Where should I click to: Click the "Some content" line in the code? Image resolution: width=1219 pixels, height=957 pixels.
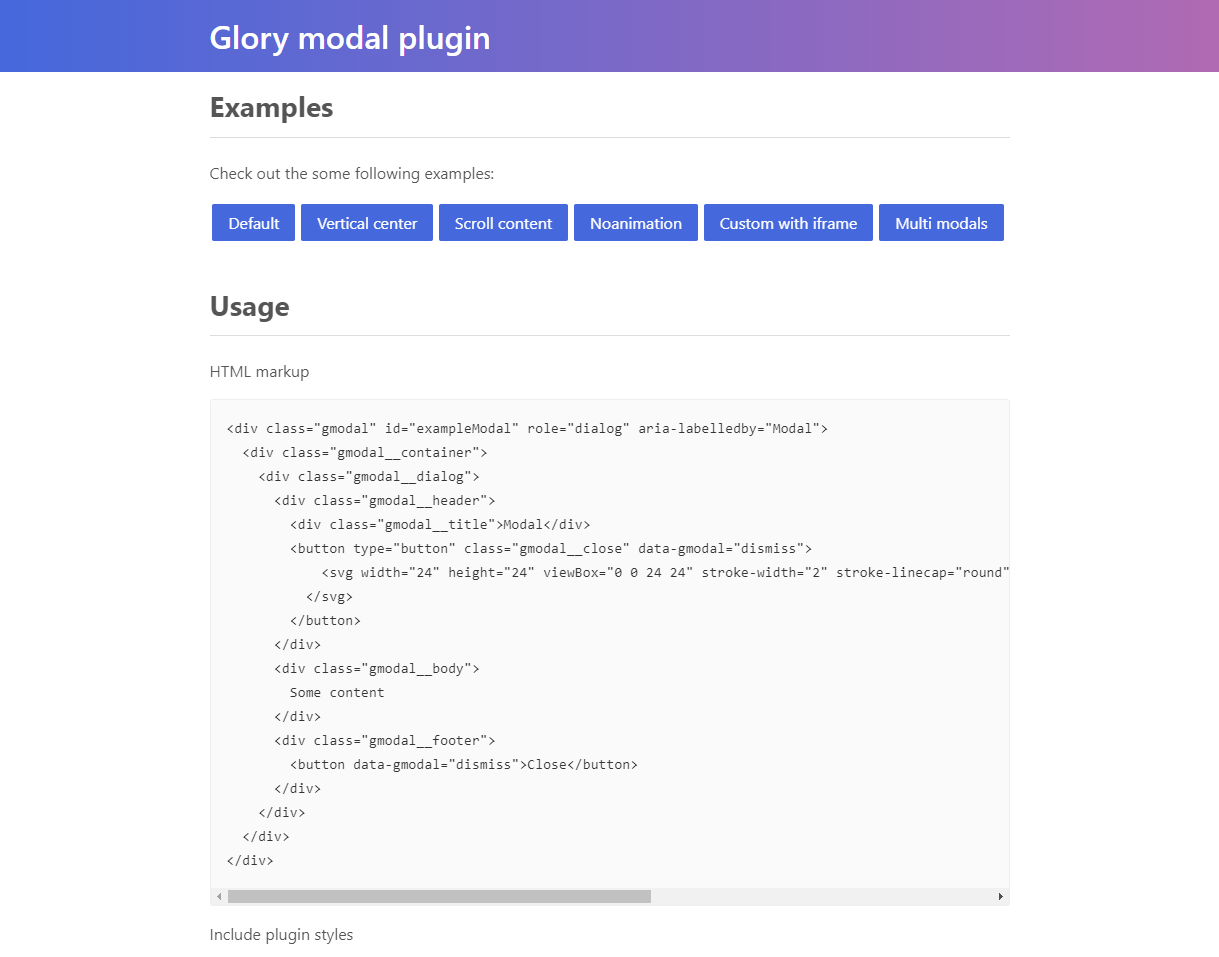click(x=337, y=692)
